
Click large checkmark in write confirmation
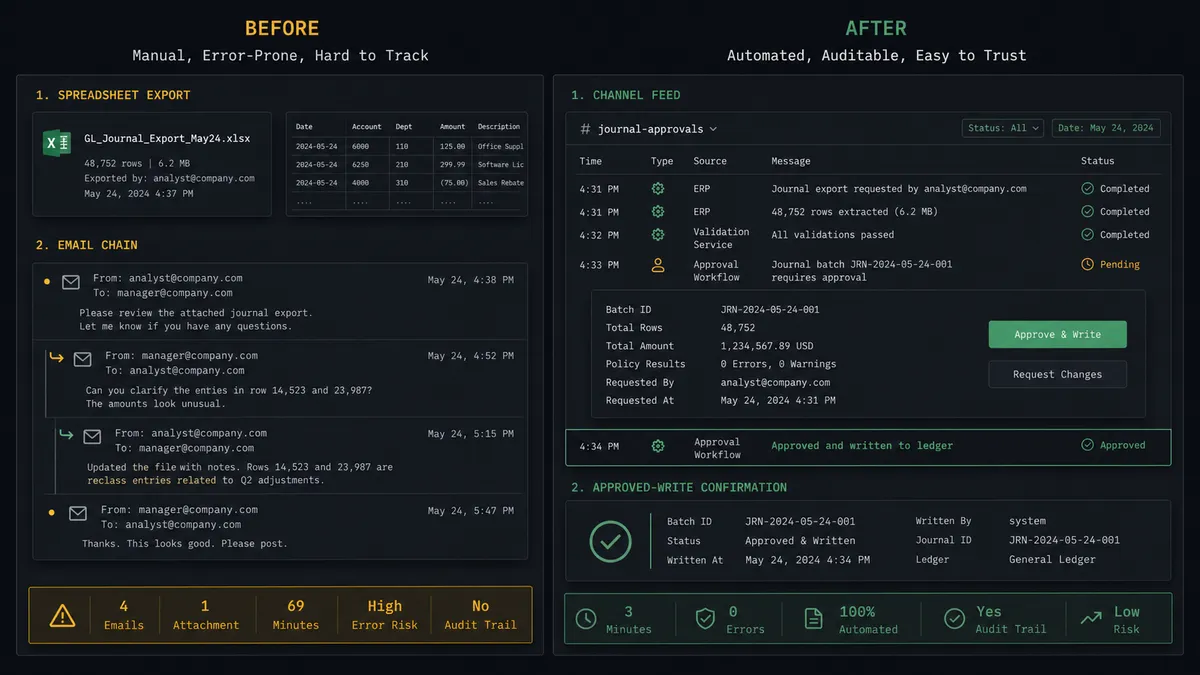tap(610, 541)
